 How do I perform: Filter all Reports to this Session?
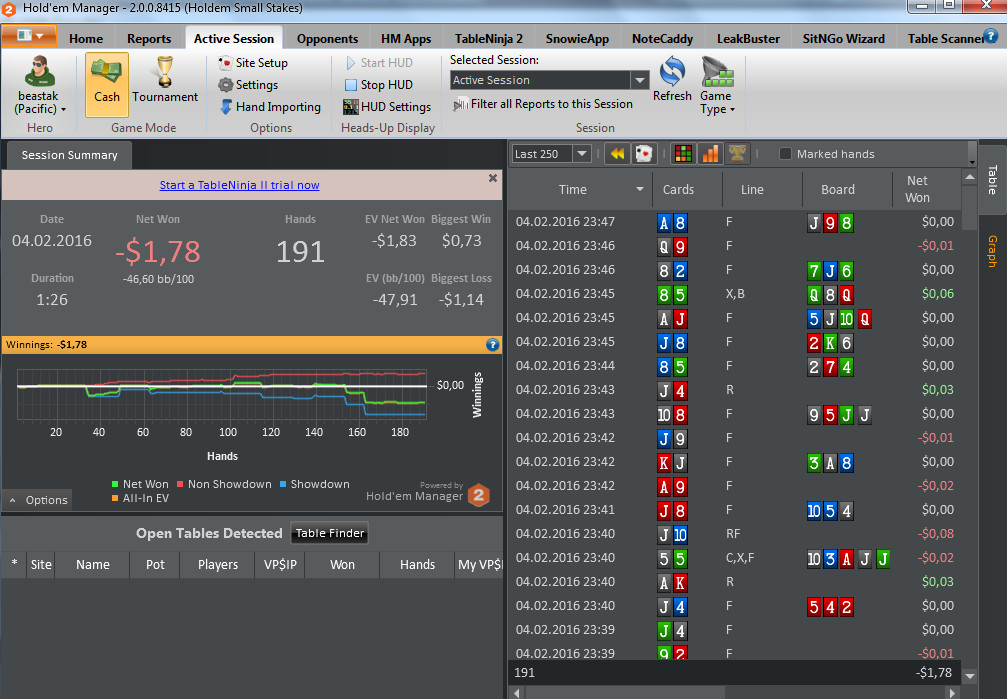(543, 104)
